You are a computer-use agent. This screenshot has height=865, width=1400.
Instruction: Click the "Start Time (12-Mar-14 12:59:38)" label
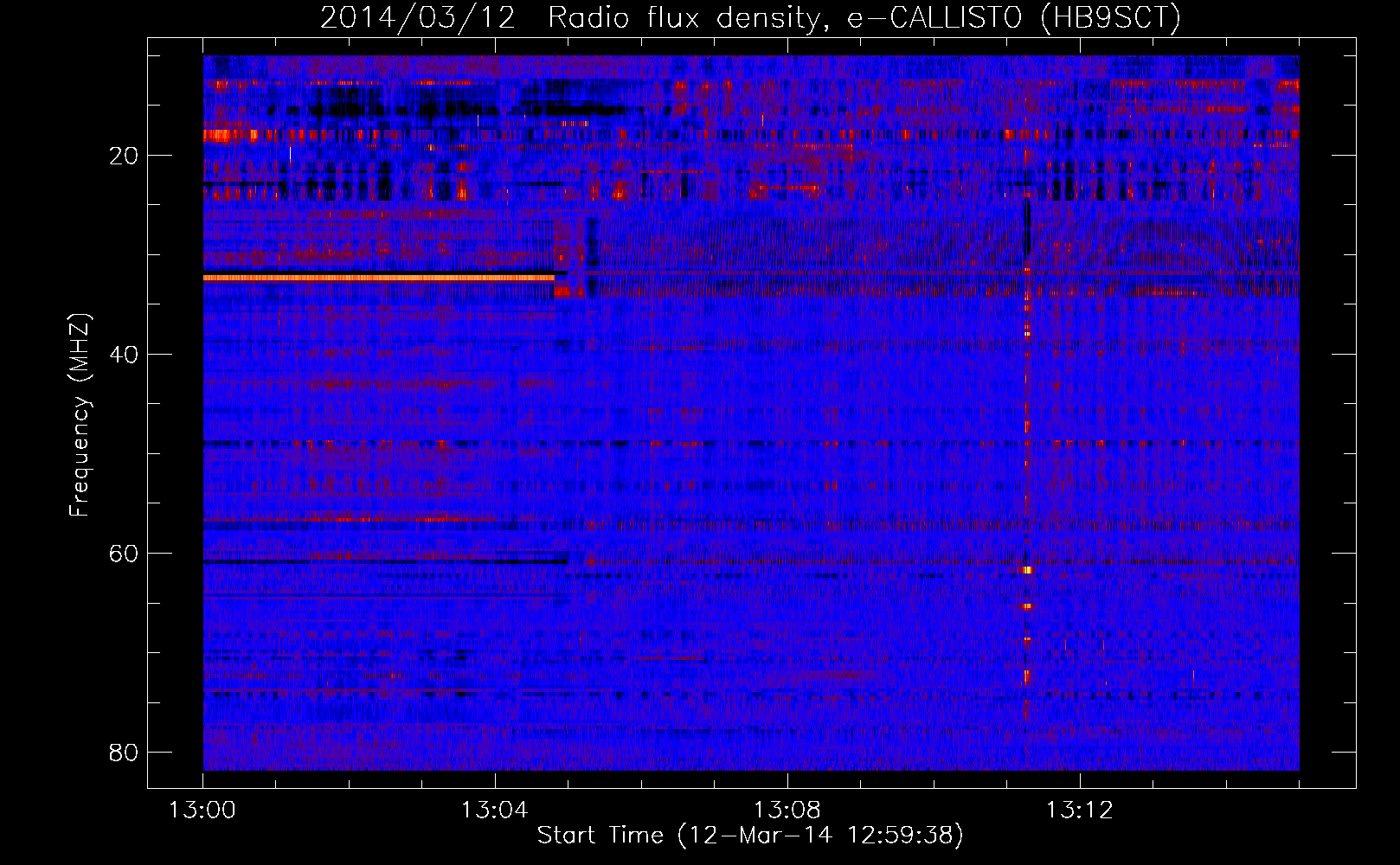(x=750, y=836)
